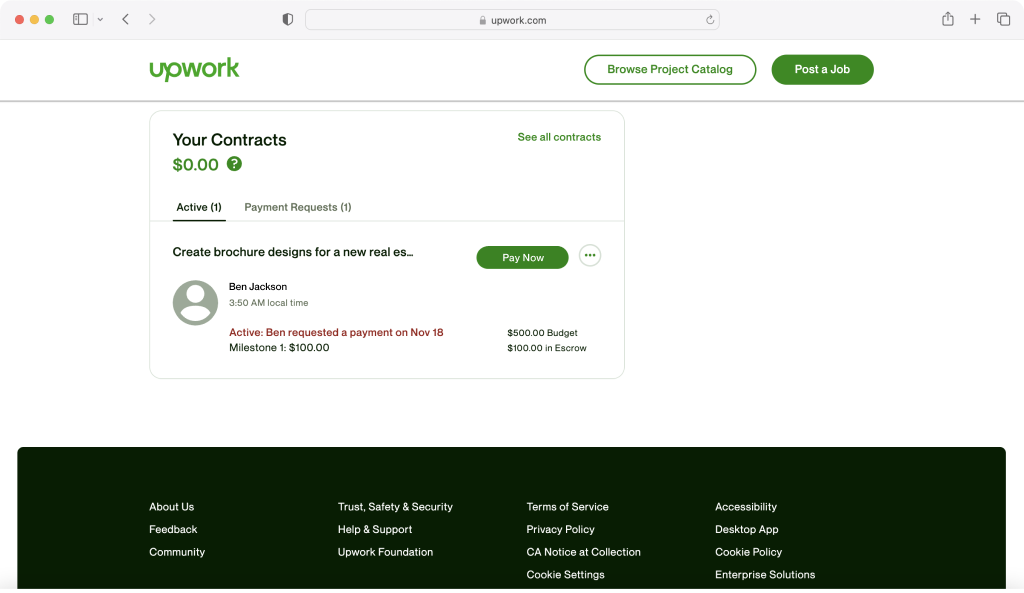Click the upwork.com address bar
This screenshot has width=1024, height=593.
coord(512,20)
